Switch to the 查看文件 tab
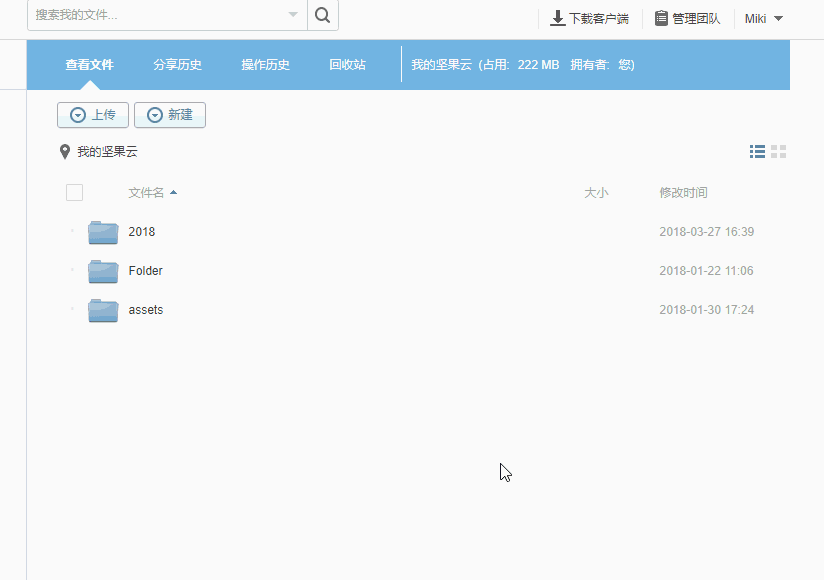This screenshot has width=824, height=580. pos(89,65)
